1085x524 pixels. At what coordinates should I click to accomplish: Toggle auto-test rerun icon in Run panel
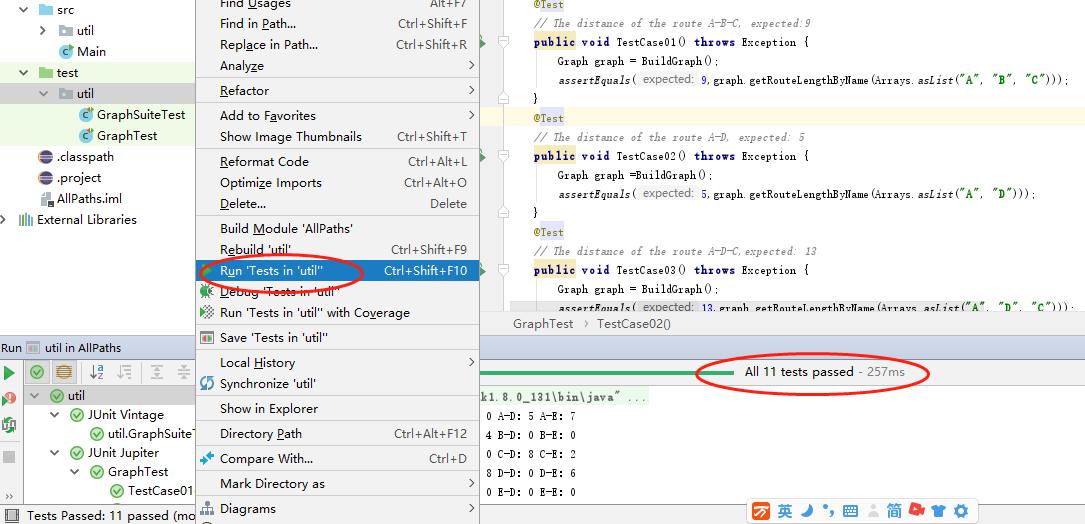pos(9,425)
